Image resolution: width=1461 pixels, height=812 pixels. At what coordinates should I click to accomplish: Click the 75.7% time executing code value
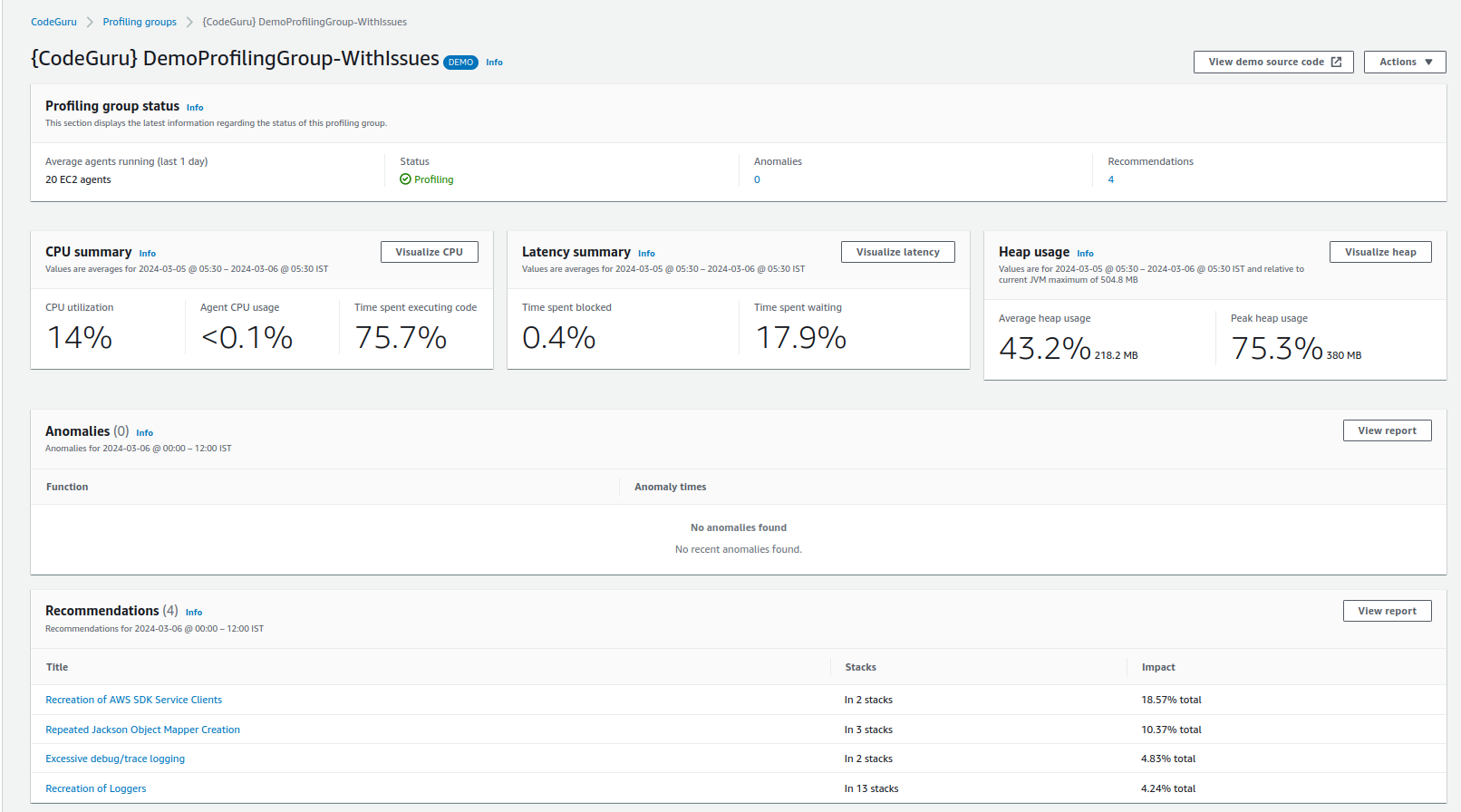tap(401, 338)
